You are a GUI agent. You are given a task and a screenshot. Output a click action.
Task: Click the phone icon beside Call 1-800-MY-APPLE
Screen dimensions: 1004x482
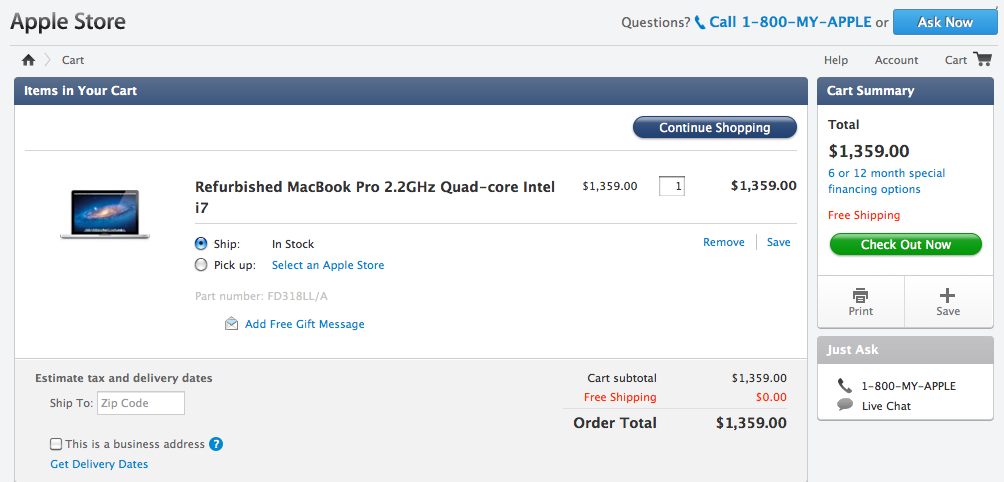[x=700, y=22]
